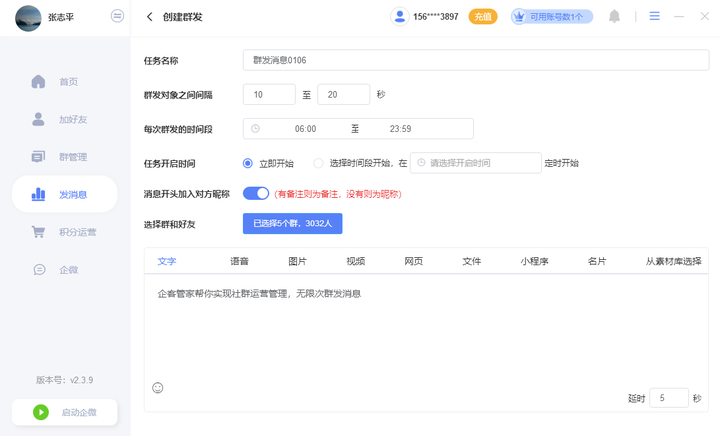Screen dimensions: 720x436
Task: Click the chat bubble icon for 企微
Action: (x=39, y=269)
